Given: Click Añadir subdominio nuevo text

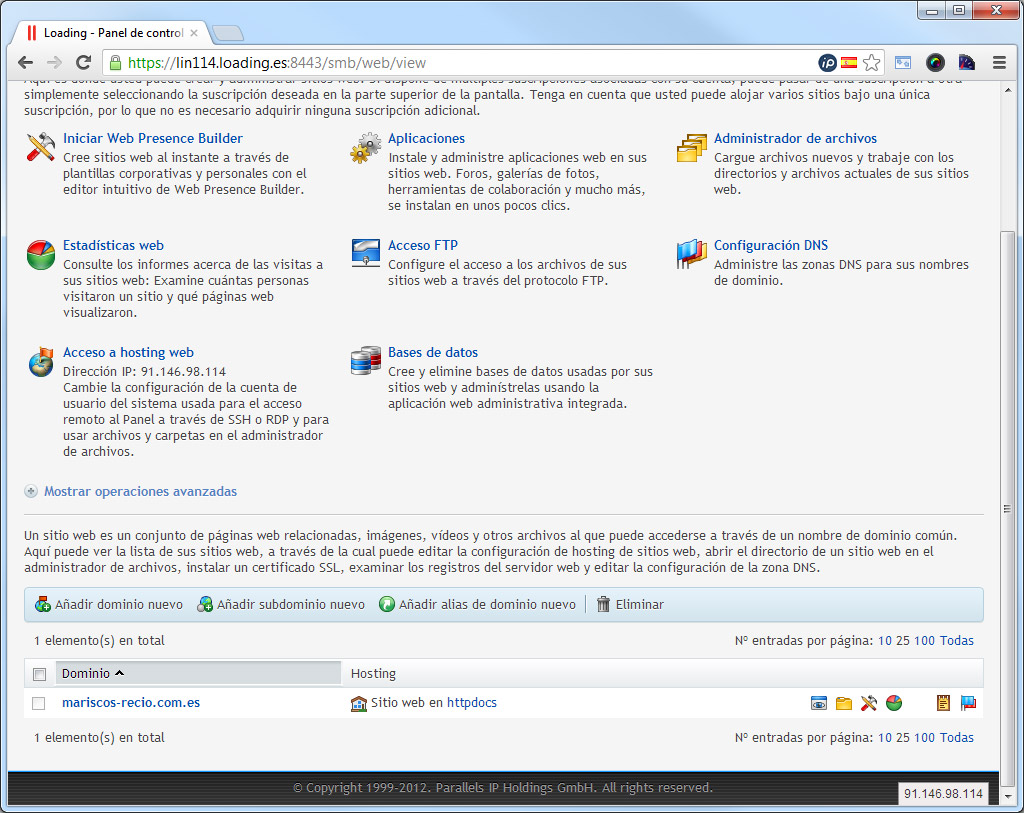Looking at the screenshot, I should point(291,605).
